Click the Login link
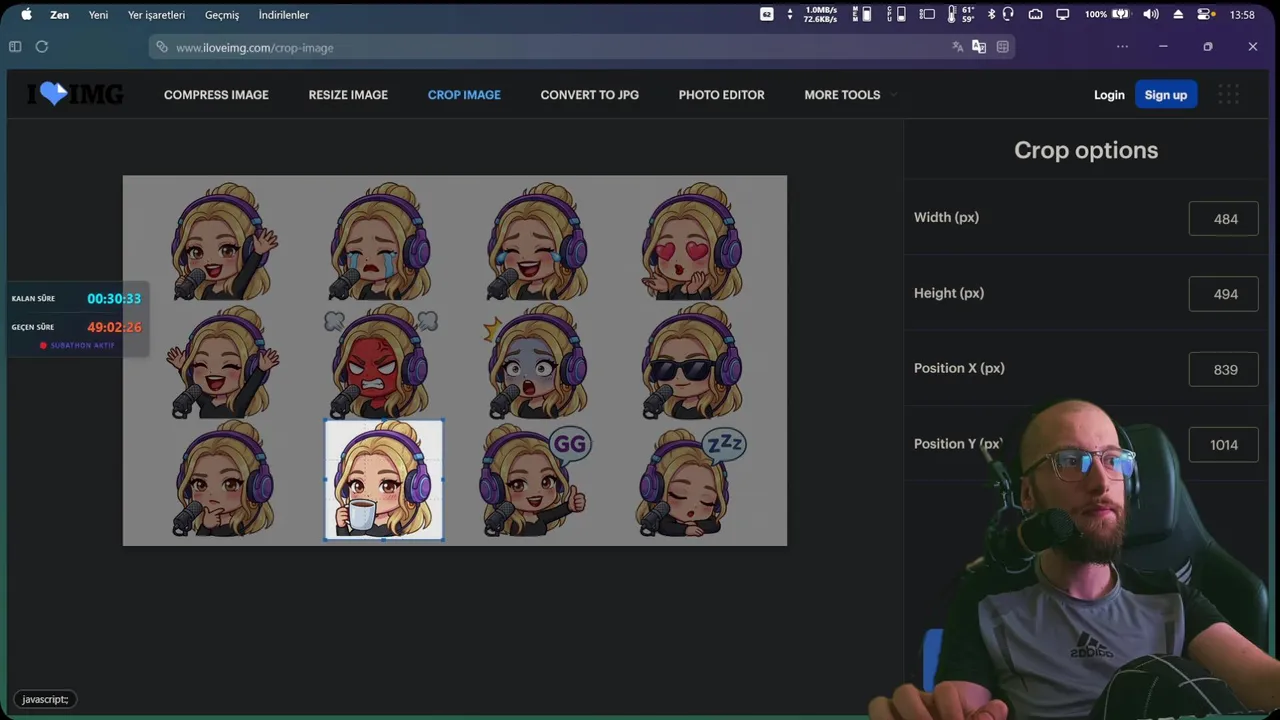 pos(1109,95)
